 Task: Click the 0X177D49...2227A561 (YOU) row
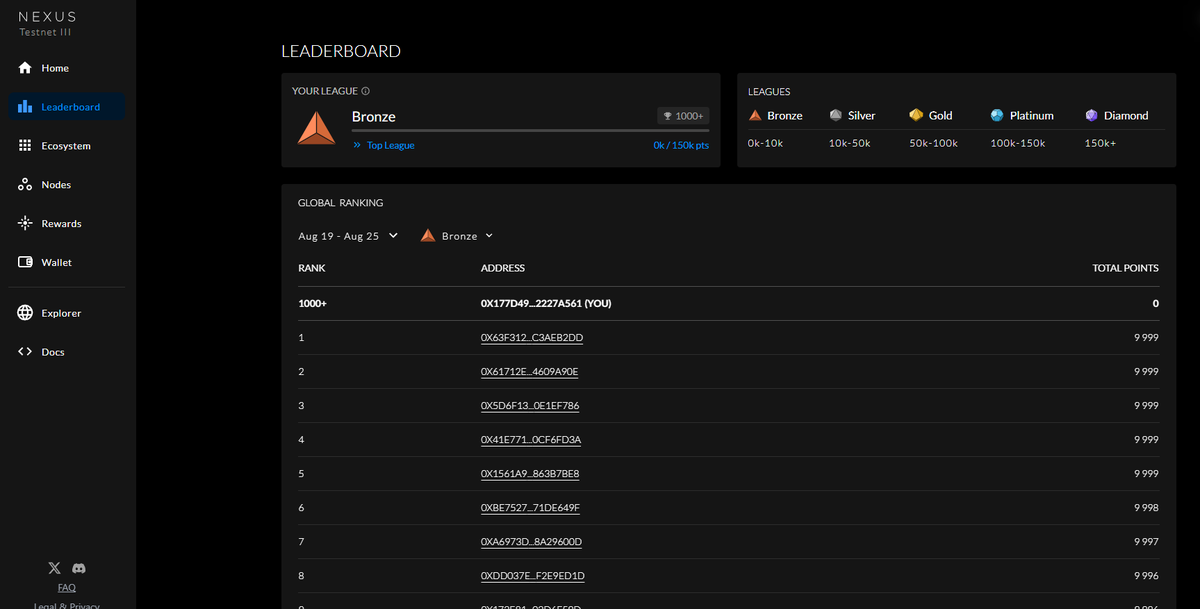point(728,304)
